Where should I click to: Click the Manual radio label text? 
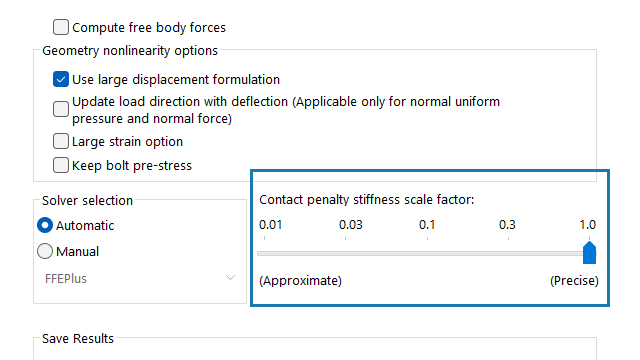[78, 252]
